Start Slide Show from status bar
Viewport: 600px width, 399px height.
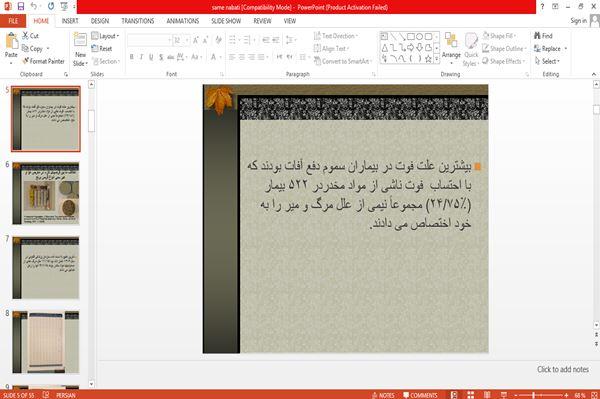click(504, 395)
